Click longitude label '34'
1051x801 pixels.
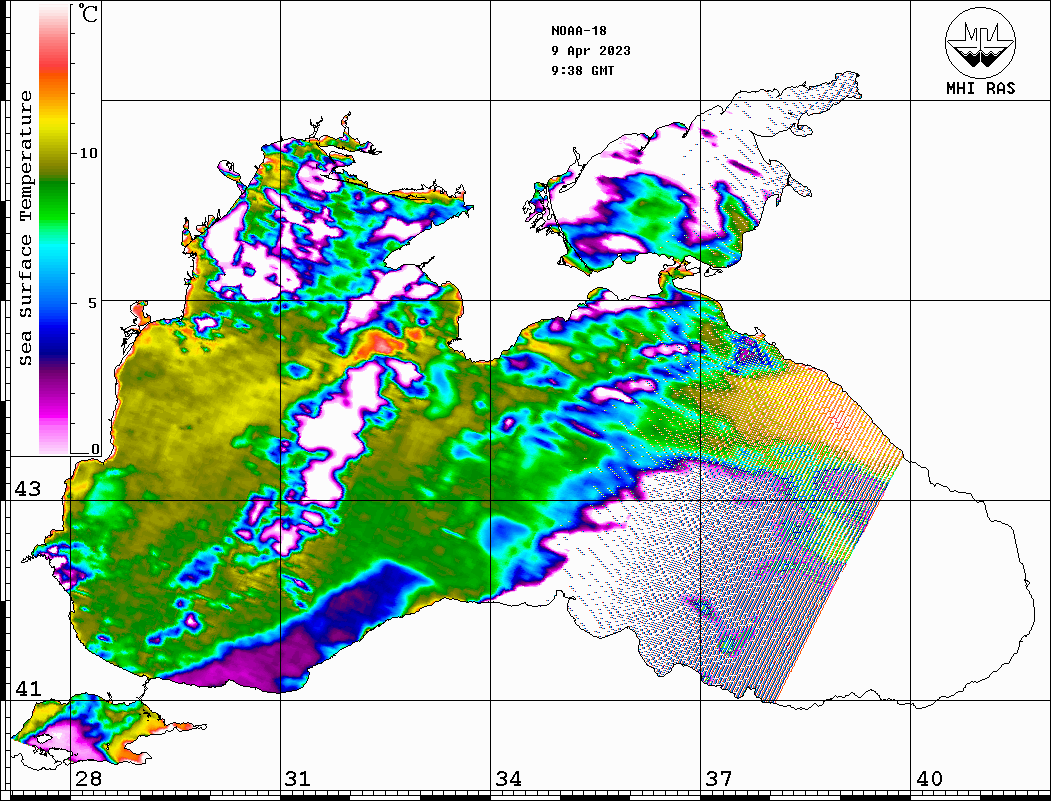[x=508, y=778]
